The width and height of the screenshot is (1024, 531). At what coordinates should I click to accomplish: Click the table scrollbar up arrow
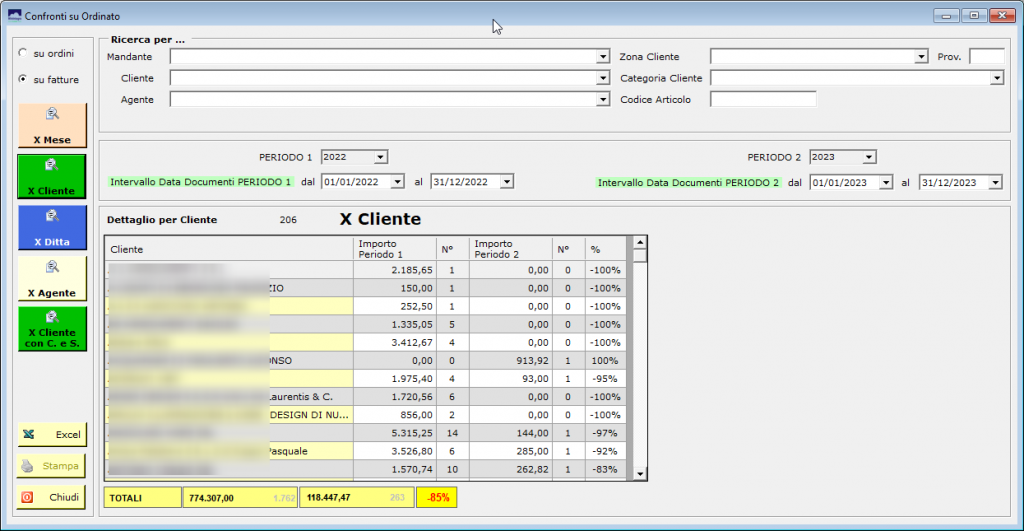pos(640,242)
